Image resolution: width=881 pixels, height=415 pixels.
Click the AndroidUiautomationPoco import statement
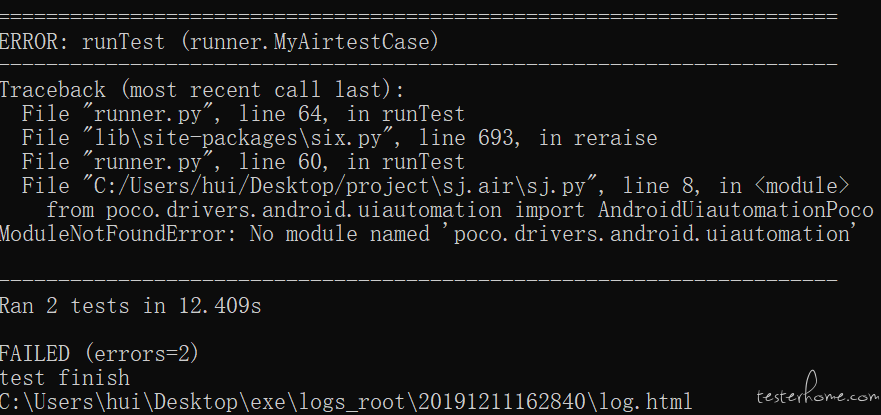click(x=460, y=210)
